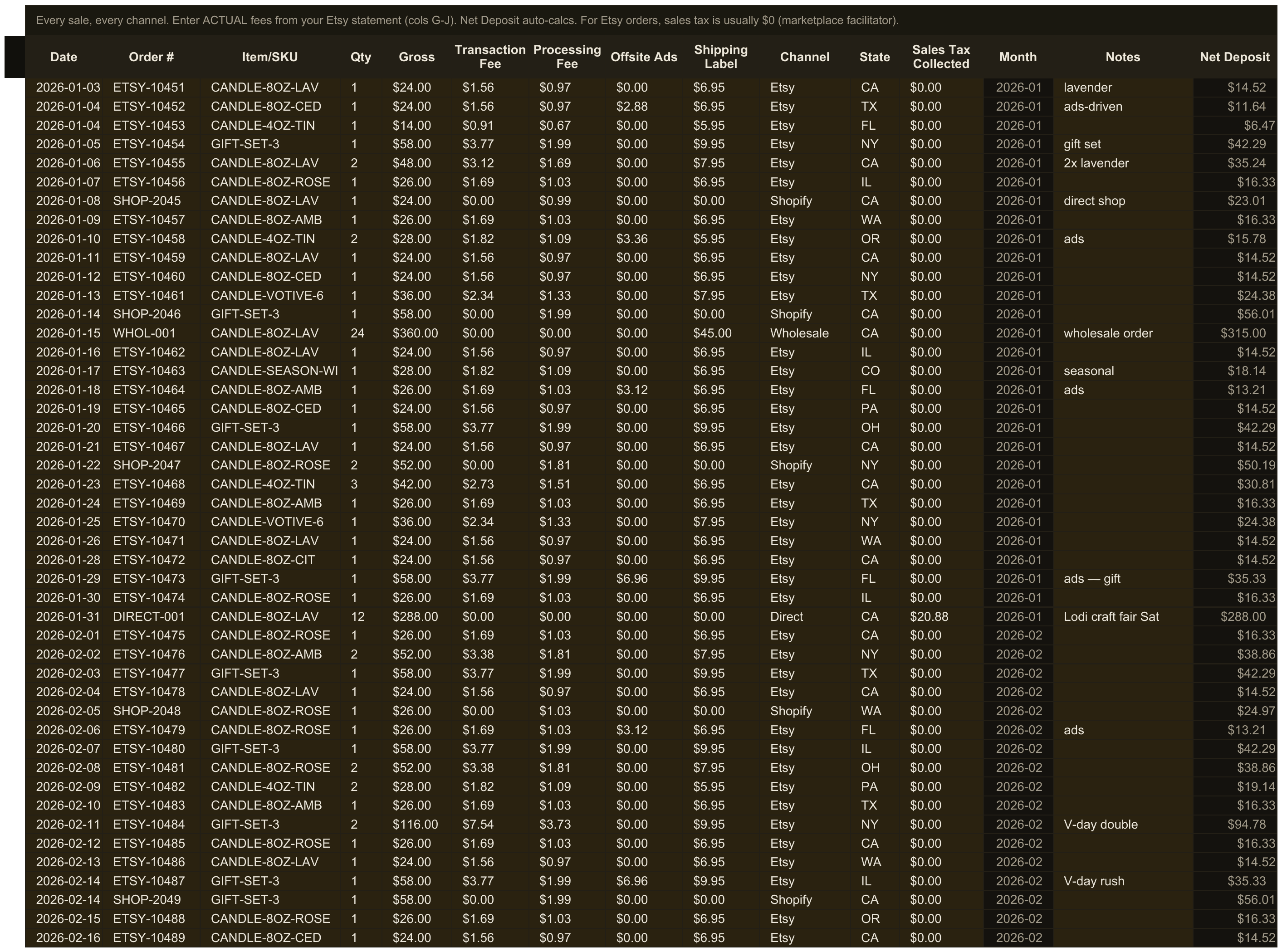
Task: Click order cell ETSY-10451
Action: click(x=151, y=88)
